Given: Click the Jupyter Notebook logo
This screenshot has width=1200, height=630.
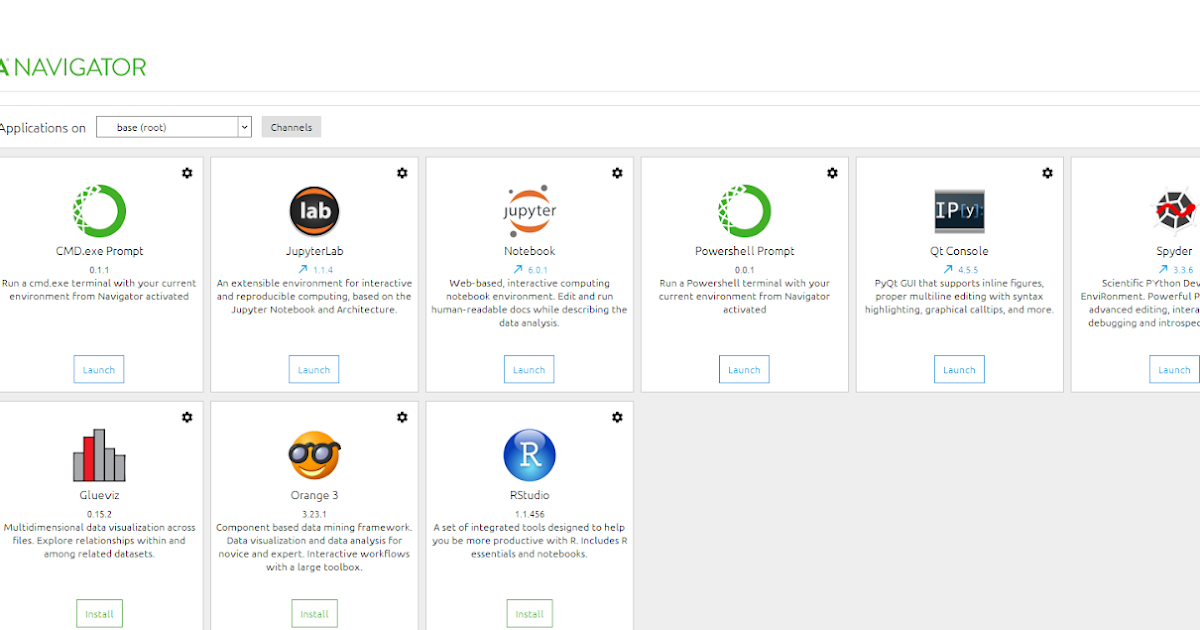Looking at the screenshot, I should click(529, 210).
